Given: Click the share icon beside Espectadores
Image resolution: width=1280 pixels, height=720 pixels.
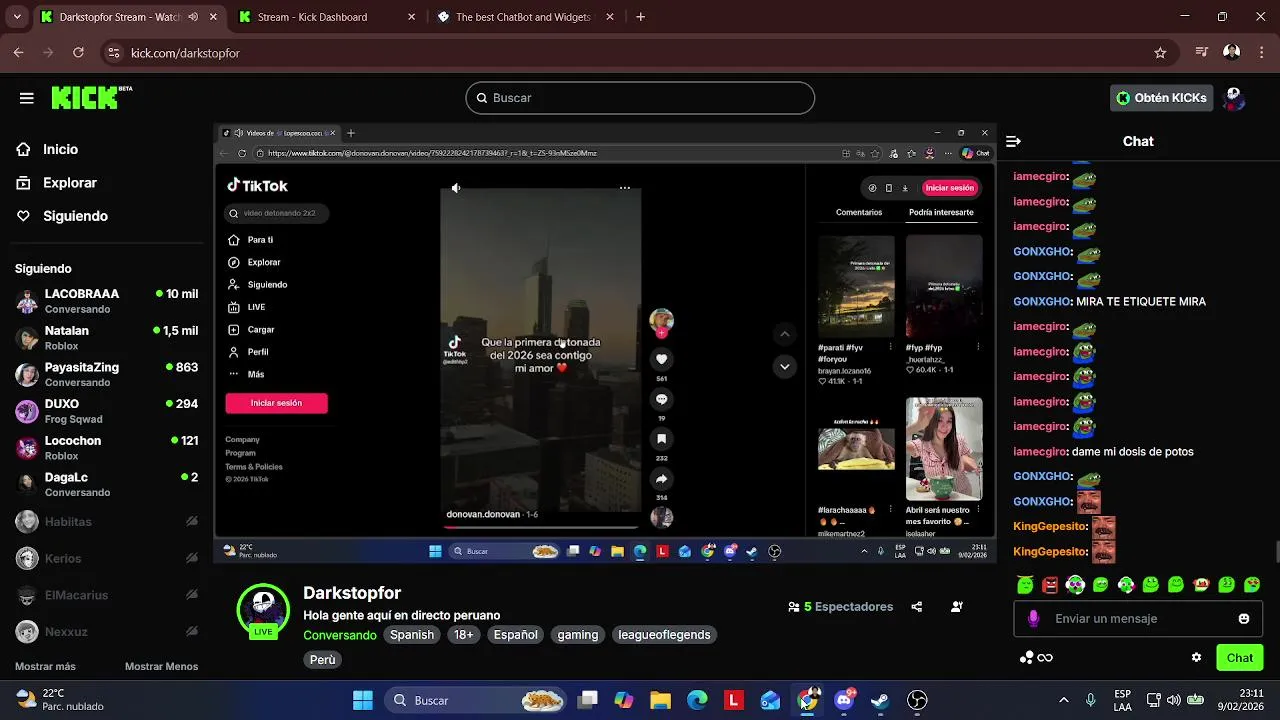Looking at the screenshot, I should click(x=917, y=607).
